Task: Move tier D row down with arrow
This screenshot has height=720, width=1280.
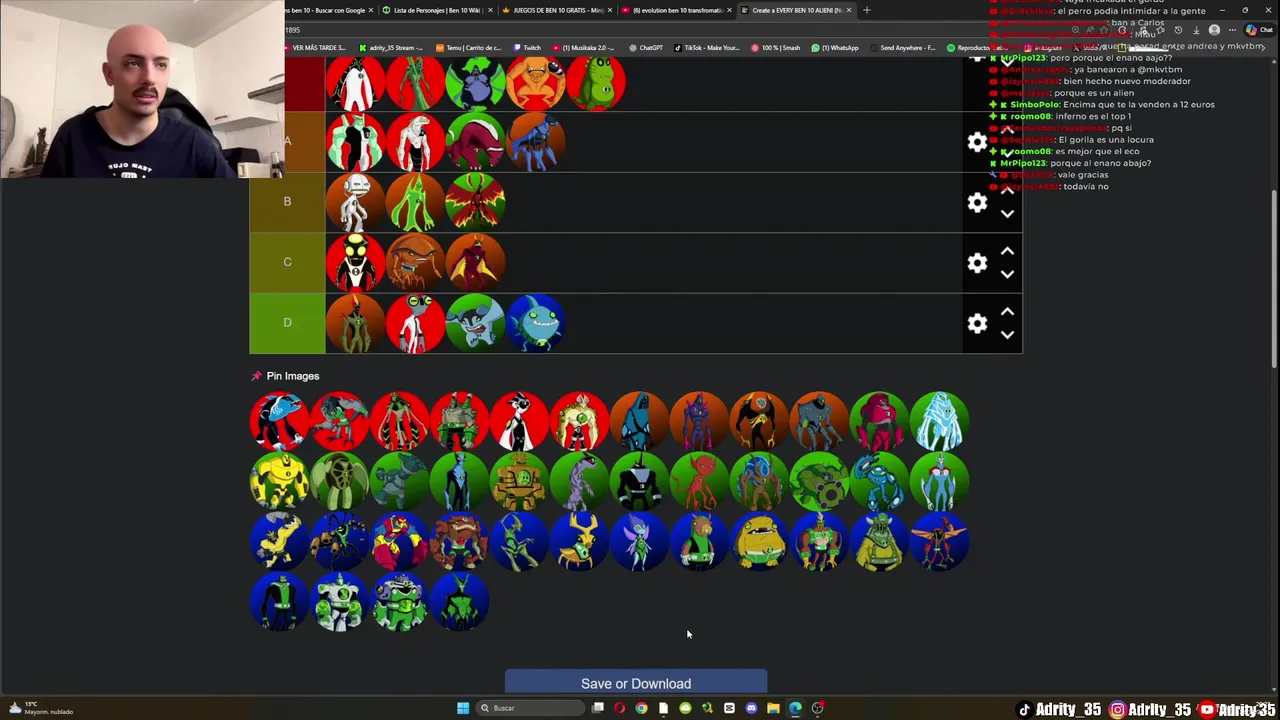Action: (x=1007, y=335)
